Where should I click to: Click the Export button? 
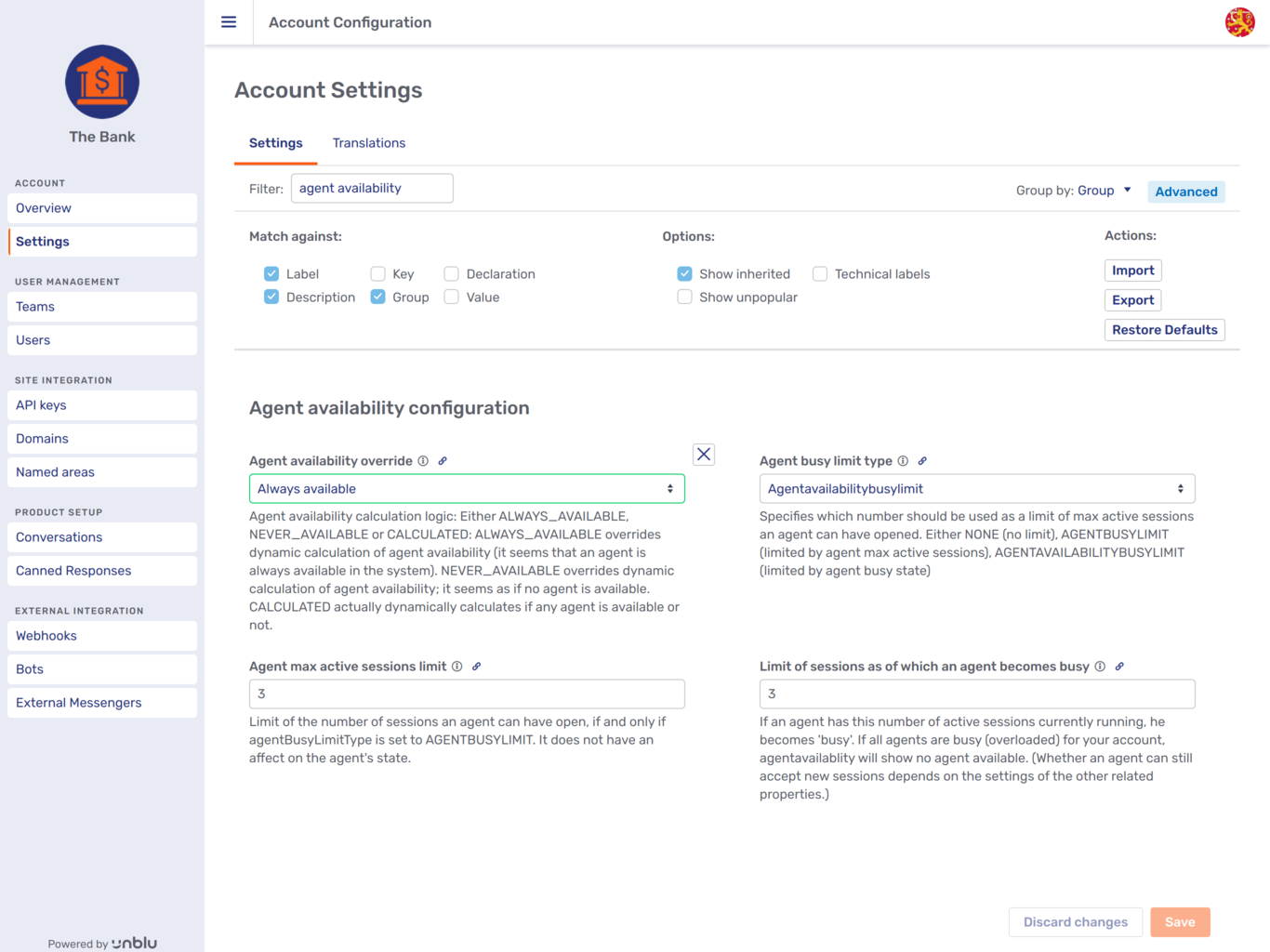pos(1132,299)
